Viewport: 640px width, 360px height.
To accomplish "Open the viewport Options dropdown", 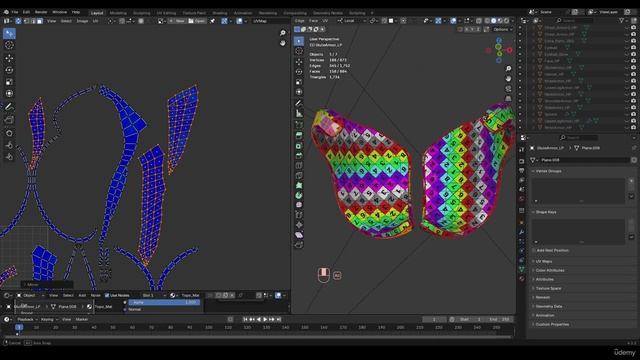I will pyautogui.click(x=502, y=29).
